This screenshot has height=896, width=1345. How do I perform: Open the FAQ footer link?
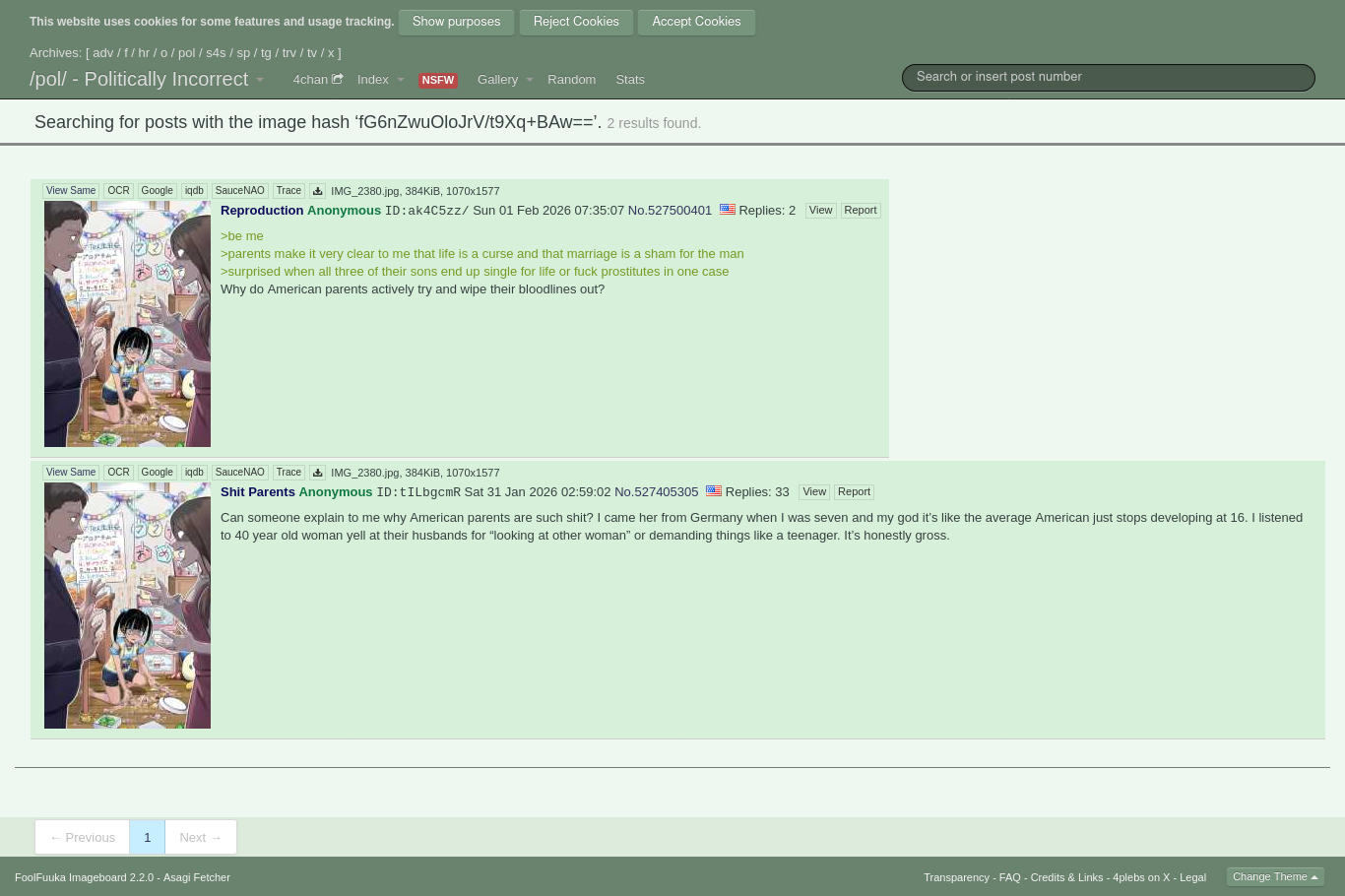coord(1010,877)
